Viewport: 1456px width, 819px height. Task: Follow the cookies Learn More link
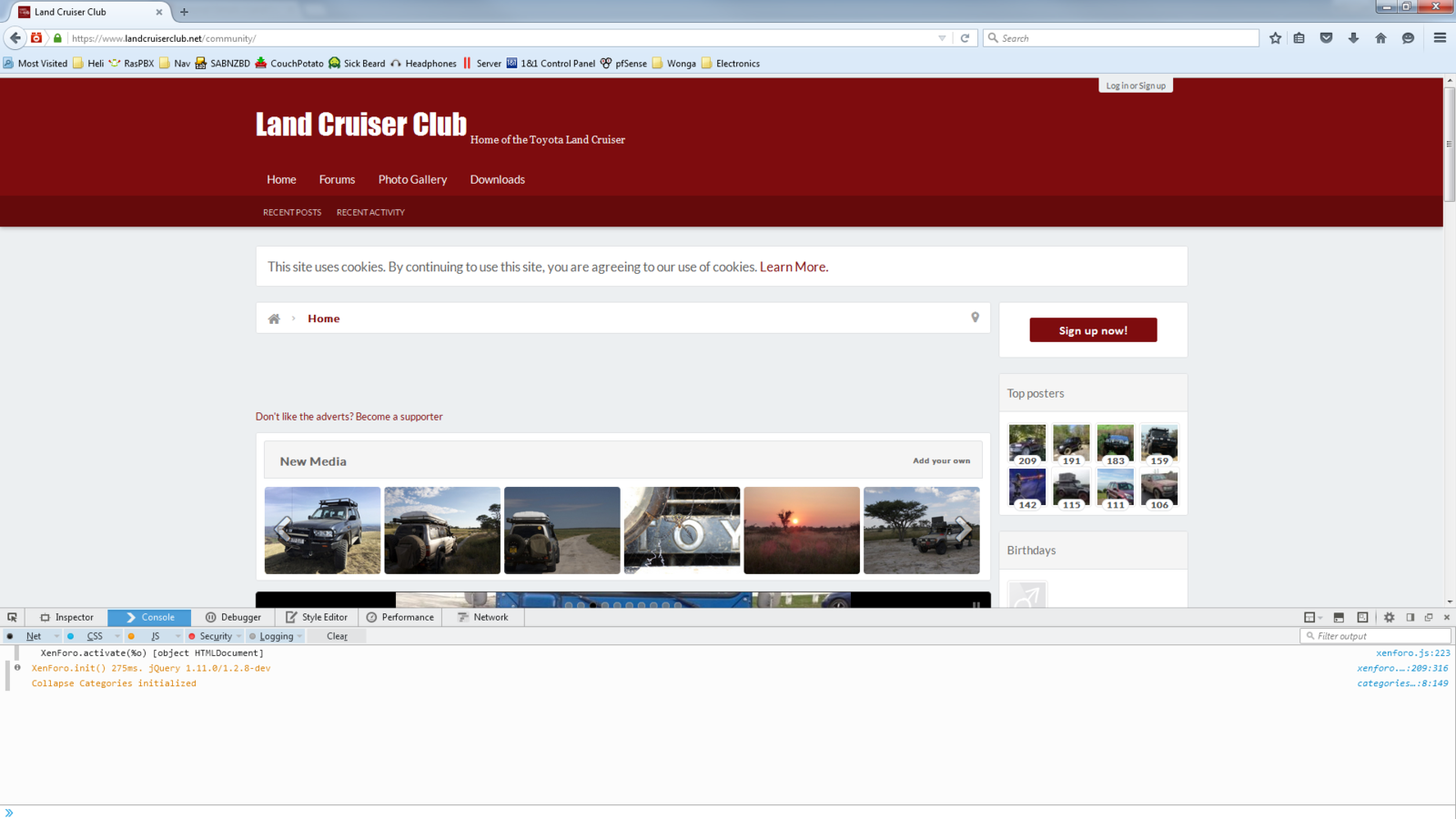tap(794, 267)
